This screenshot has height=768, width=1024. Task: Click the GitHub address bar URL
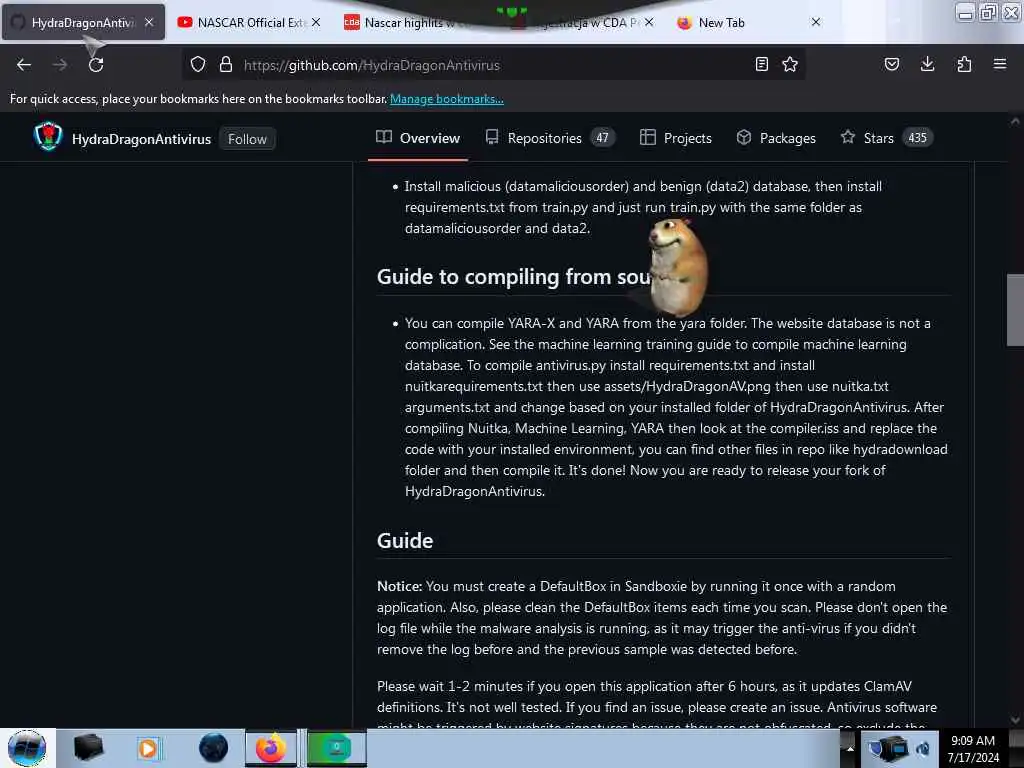coord(372,65)
